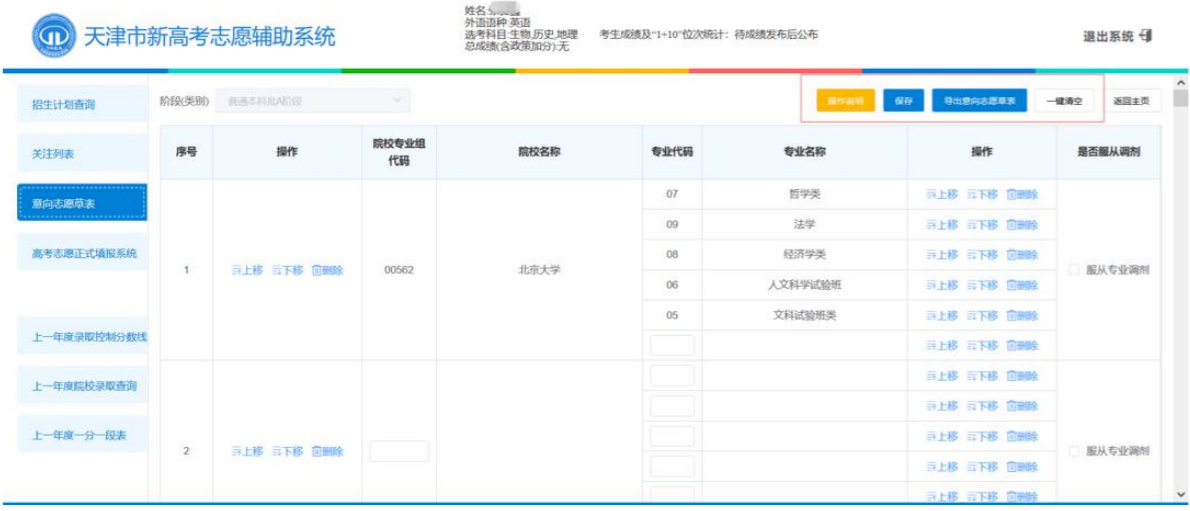The width and height of the screenshot is (1190, 511).
Task: Move down the 法学 major row
Action: coord(982,225)
